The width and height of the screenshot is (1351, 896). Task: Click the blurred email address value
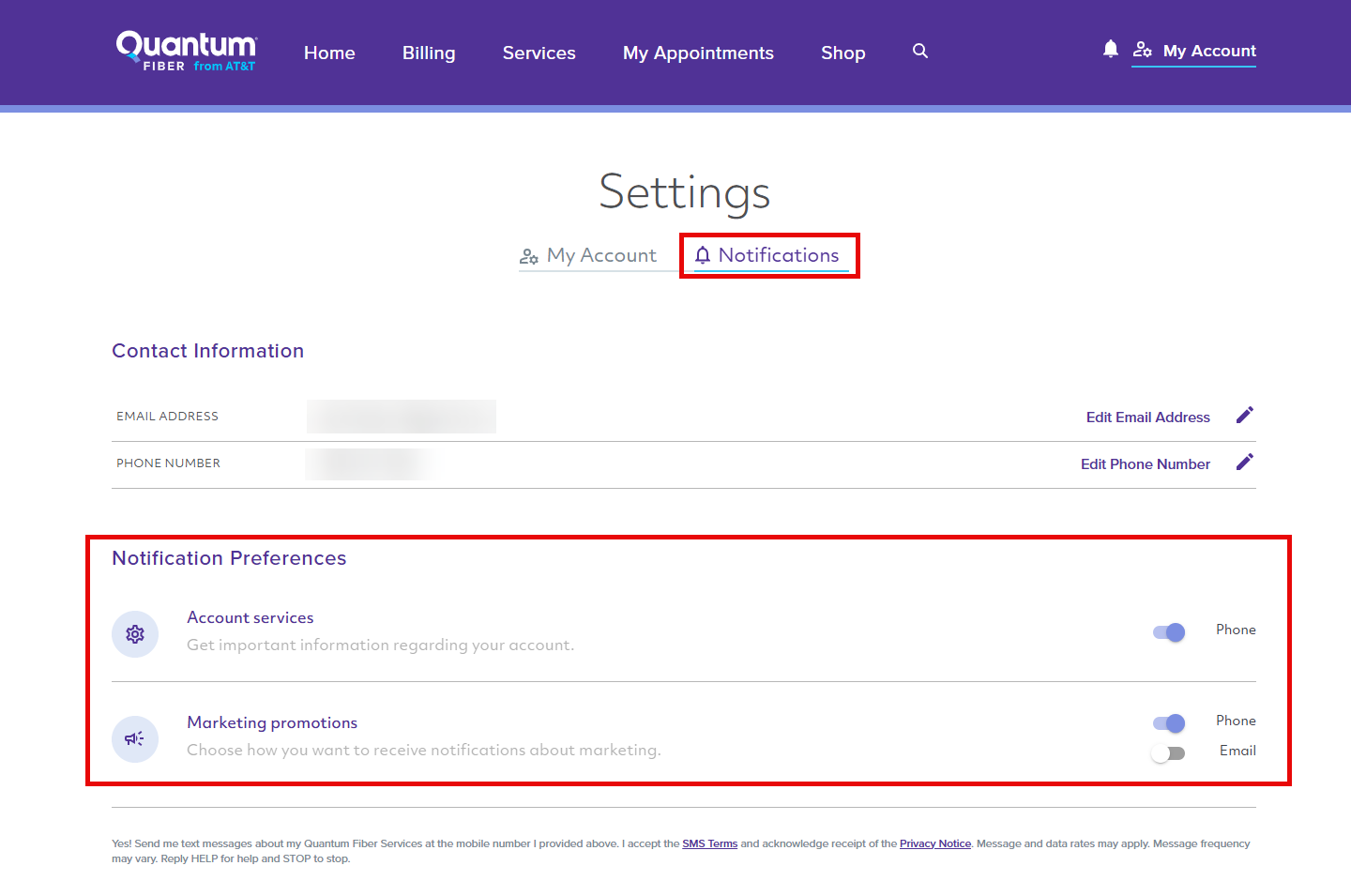tap(402, 417)
